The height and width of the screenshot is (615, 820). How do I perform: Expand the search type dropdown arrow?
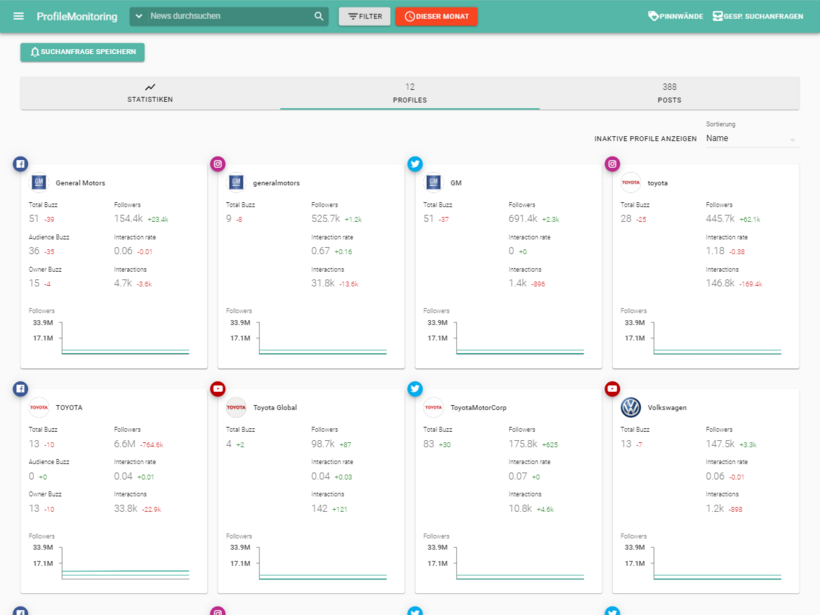[x=139, y=16]
